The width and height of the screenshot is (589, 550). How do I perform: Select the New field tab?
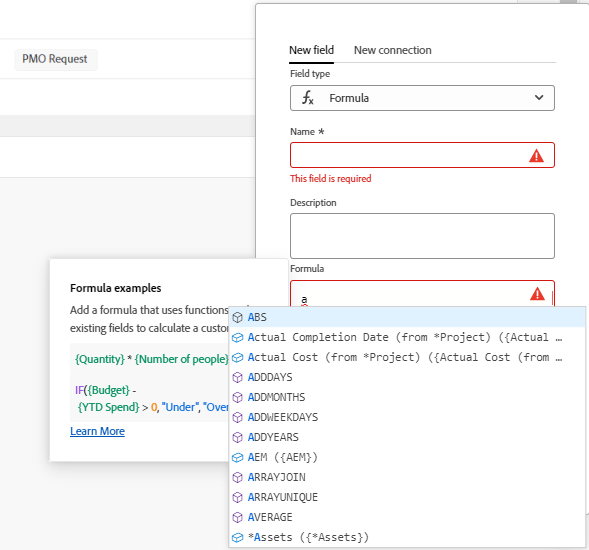[x=311, y=50]
